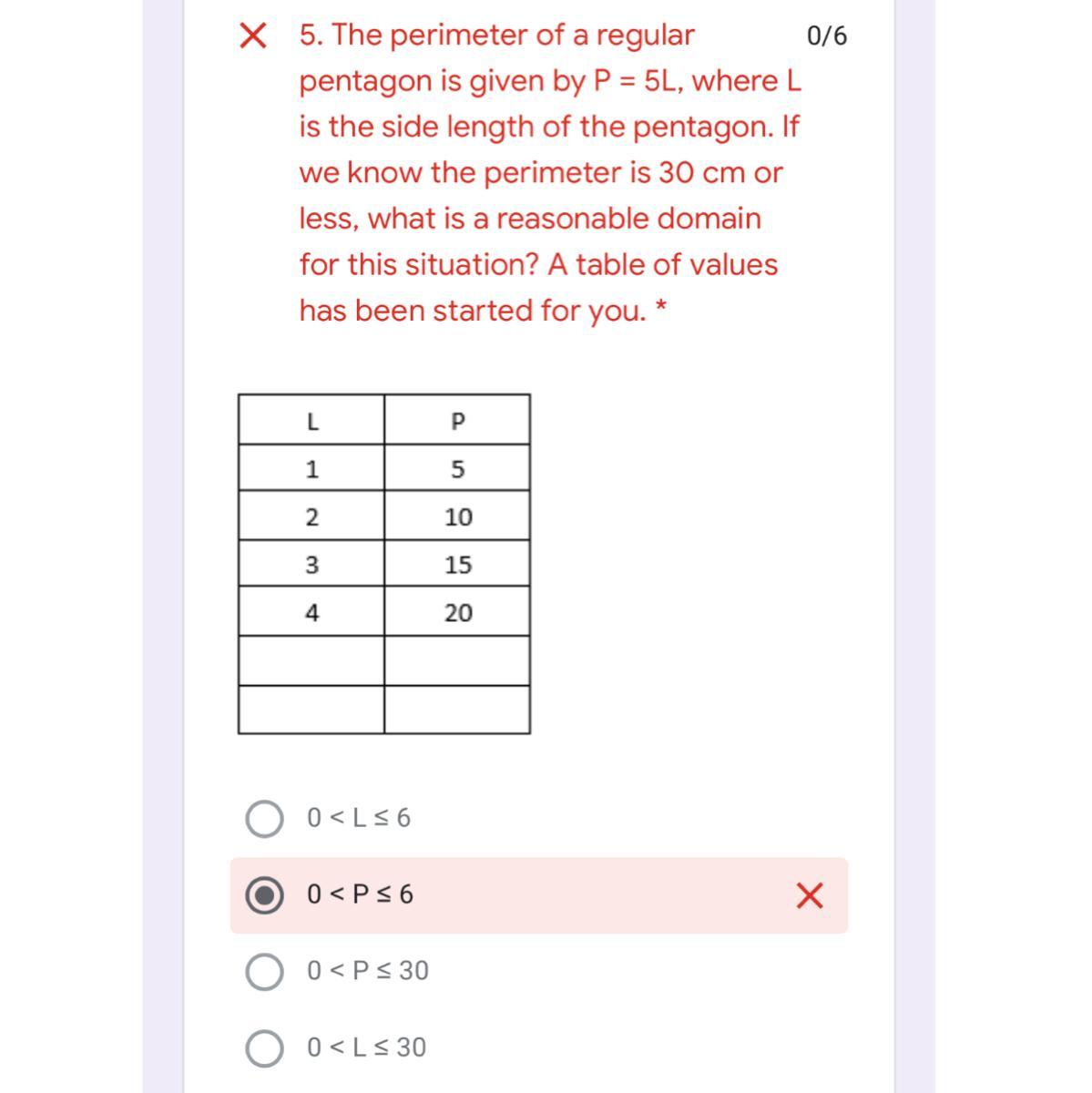The width and height of the screenshot is (1092, 1093).
Task: Click the table cell showing P value 20
Action: [x=457, y=613]
